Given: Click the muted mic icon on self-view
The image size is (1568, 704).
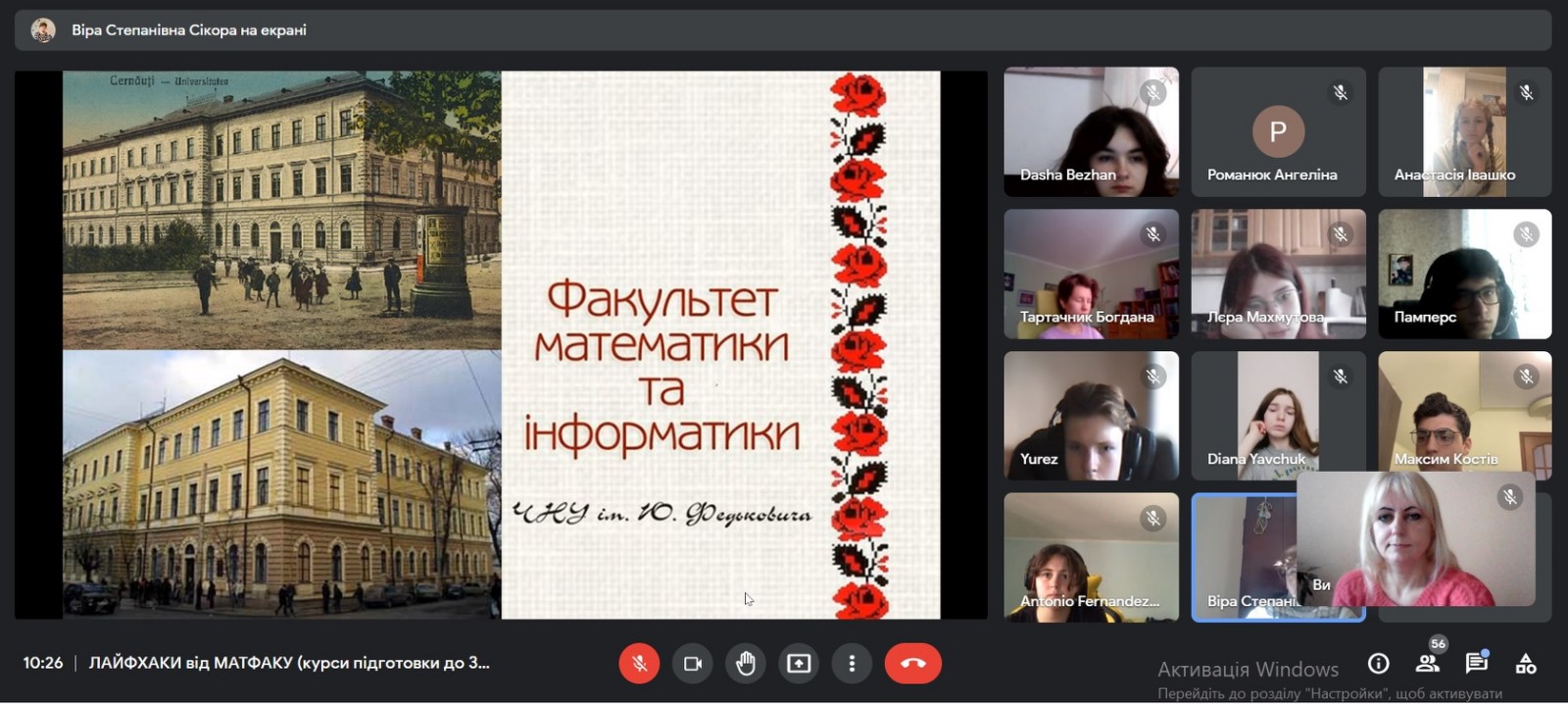Looking at the screenshot, I should [1510, 497].
